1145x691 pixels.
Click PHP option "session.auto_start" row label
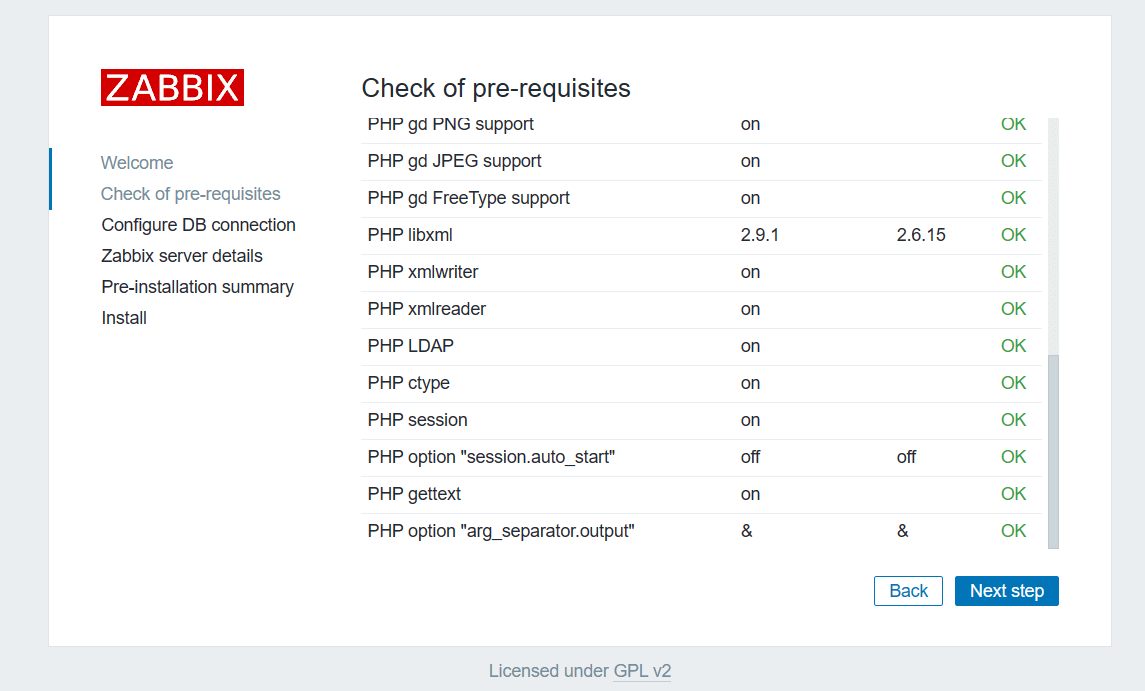pyautogui.click(x=491, y=457)
